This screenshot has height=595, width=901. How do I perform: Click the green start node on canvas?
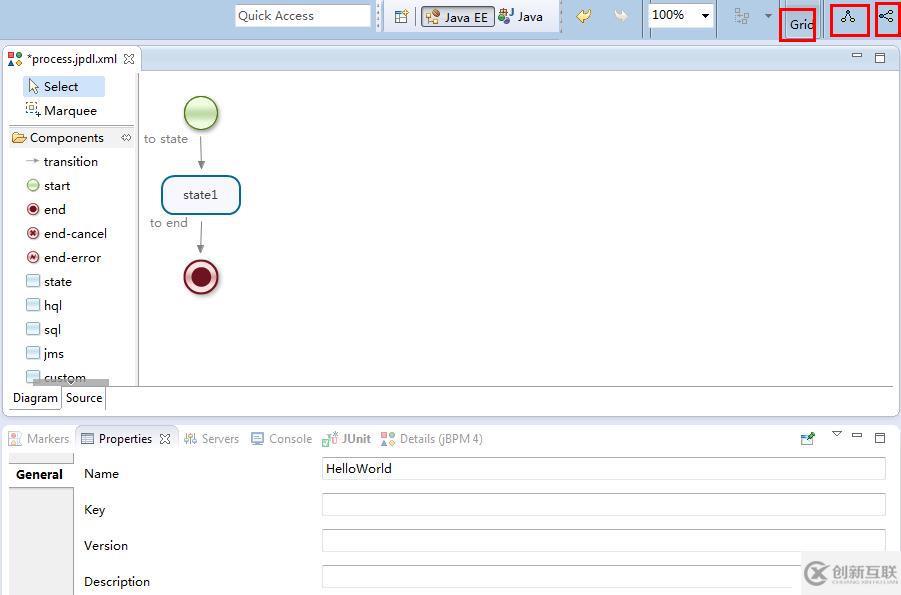[x=201, y=113]
